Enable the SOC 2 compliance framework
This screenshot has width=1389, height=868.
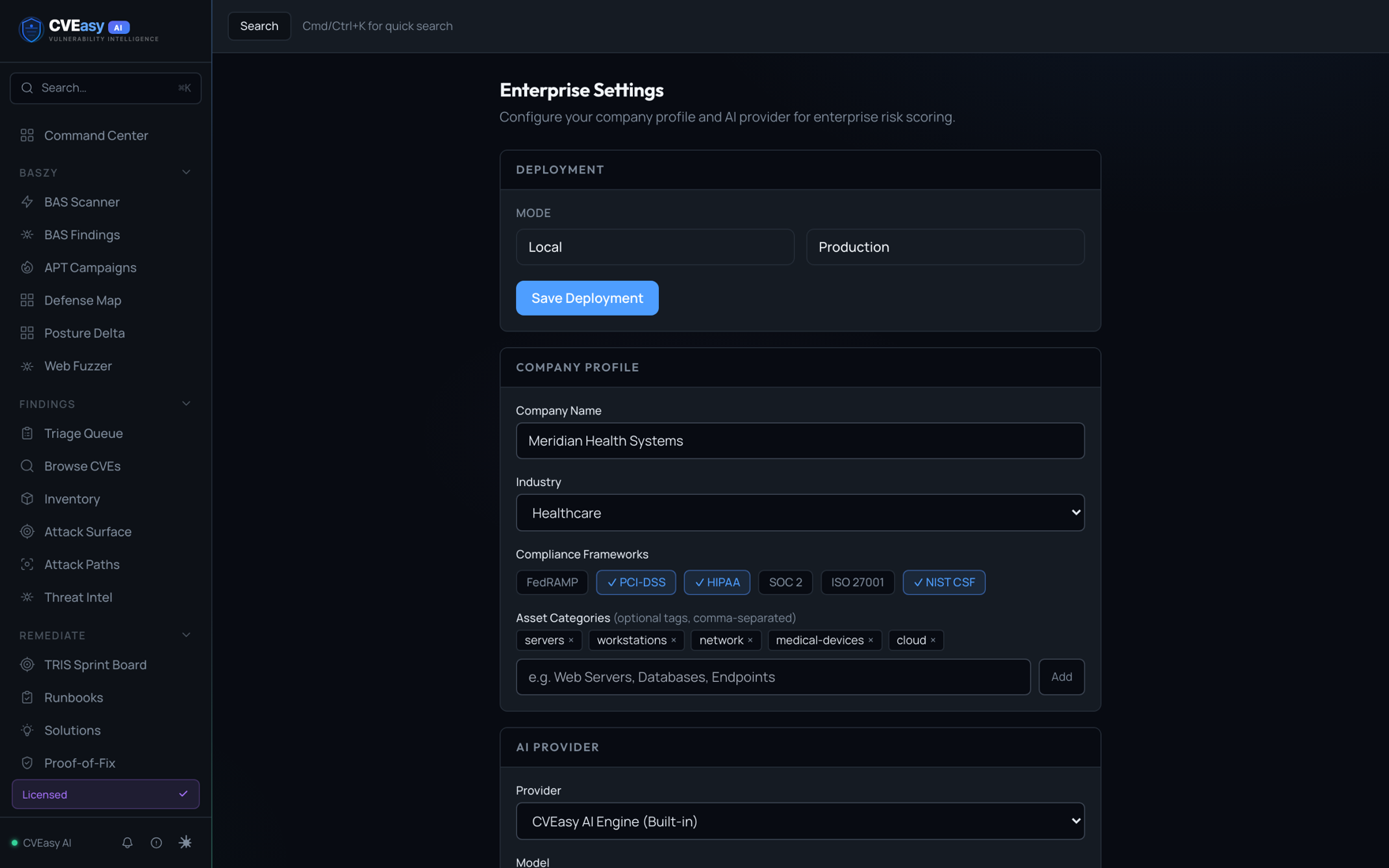point(785,582)
